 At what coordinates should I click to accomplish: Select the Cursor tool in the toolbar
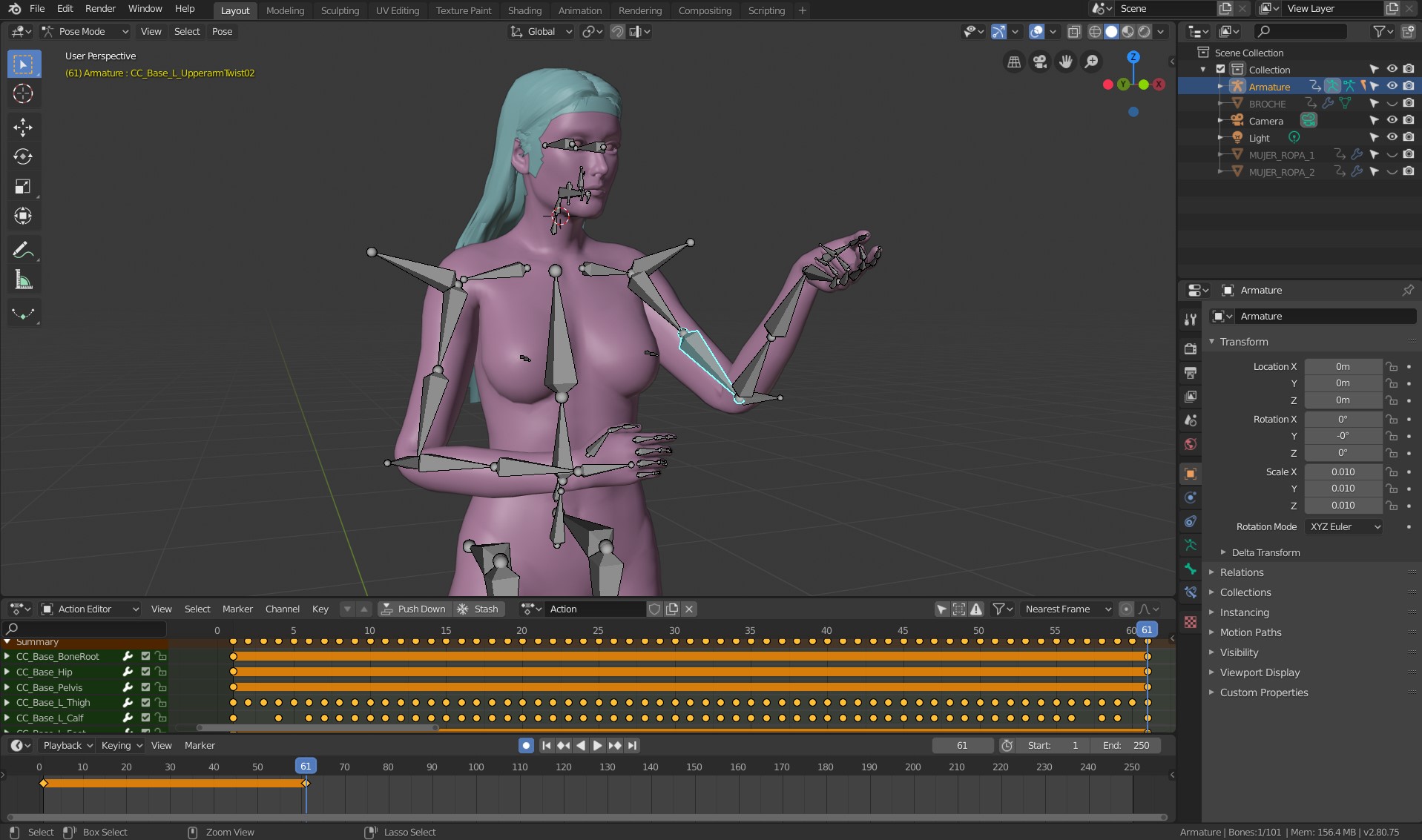point(23,94)
